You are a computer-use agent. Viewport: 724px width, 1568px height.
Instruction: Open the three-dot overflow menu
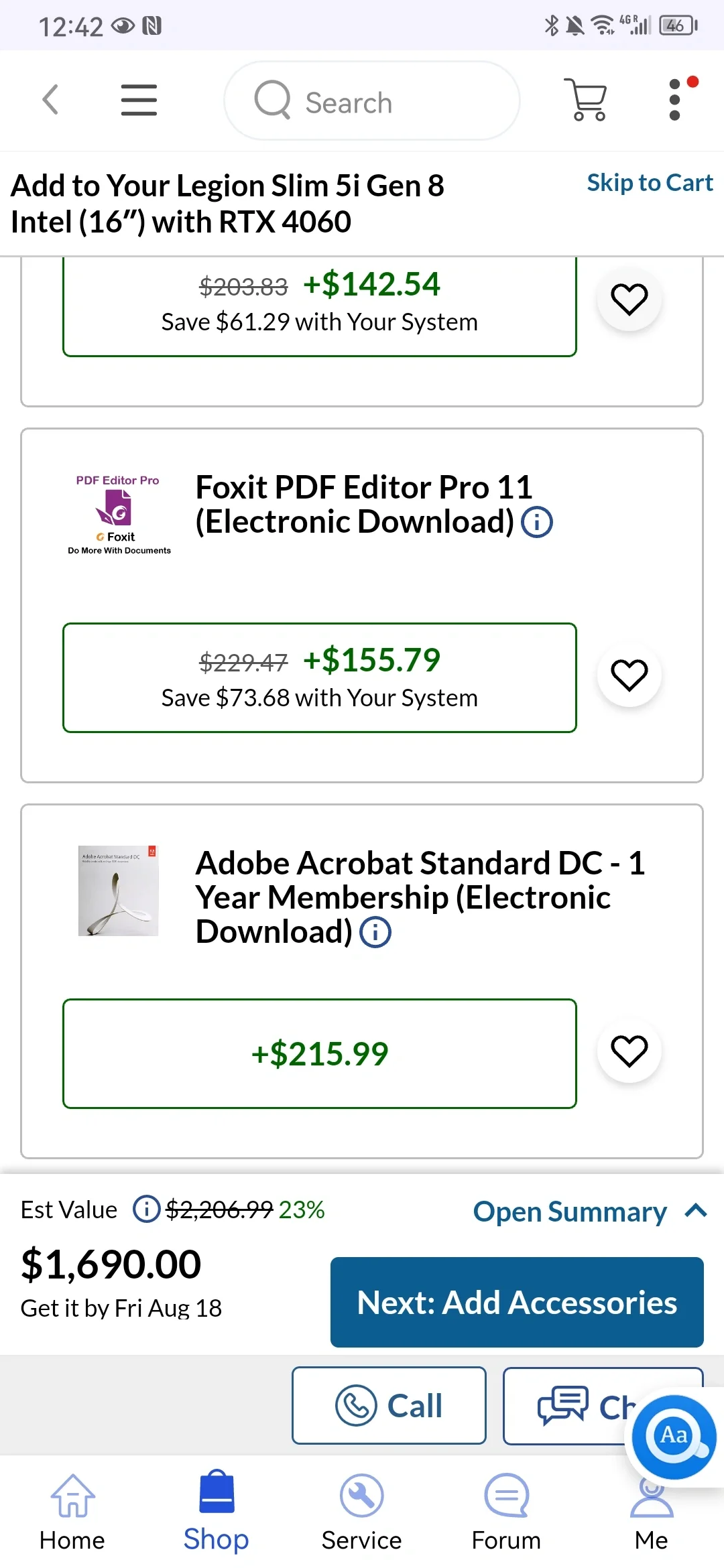(675, 101)
